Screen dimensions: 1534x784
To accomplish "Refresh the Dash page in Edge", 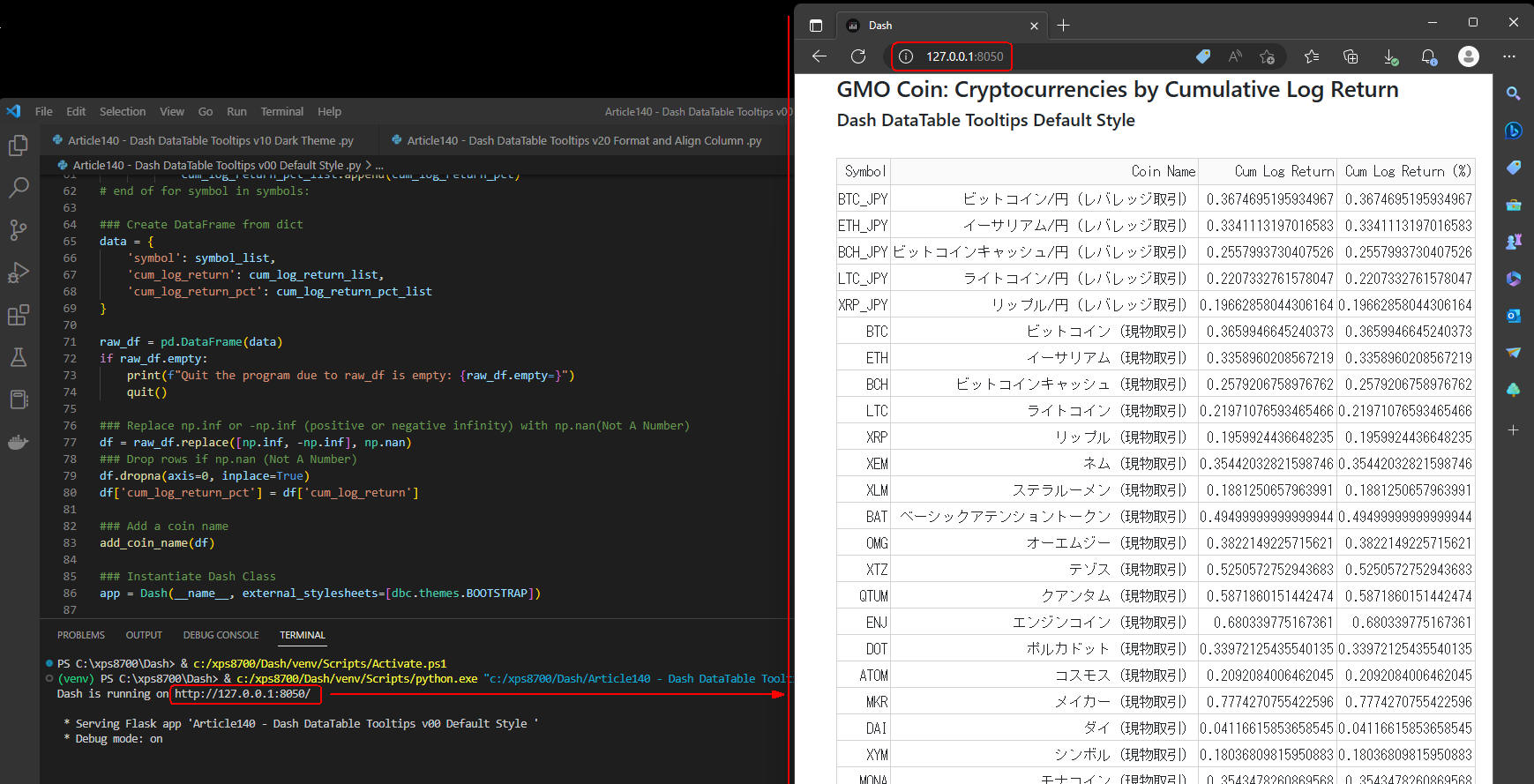I will coord(858,56).
